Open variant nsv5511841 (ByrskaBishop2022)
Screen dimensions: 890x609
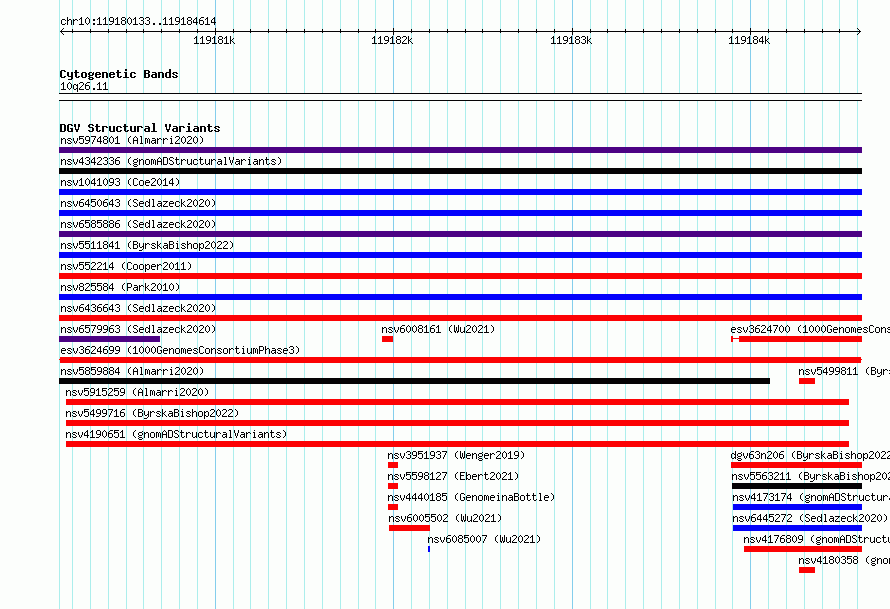pos(147,245)
